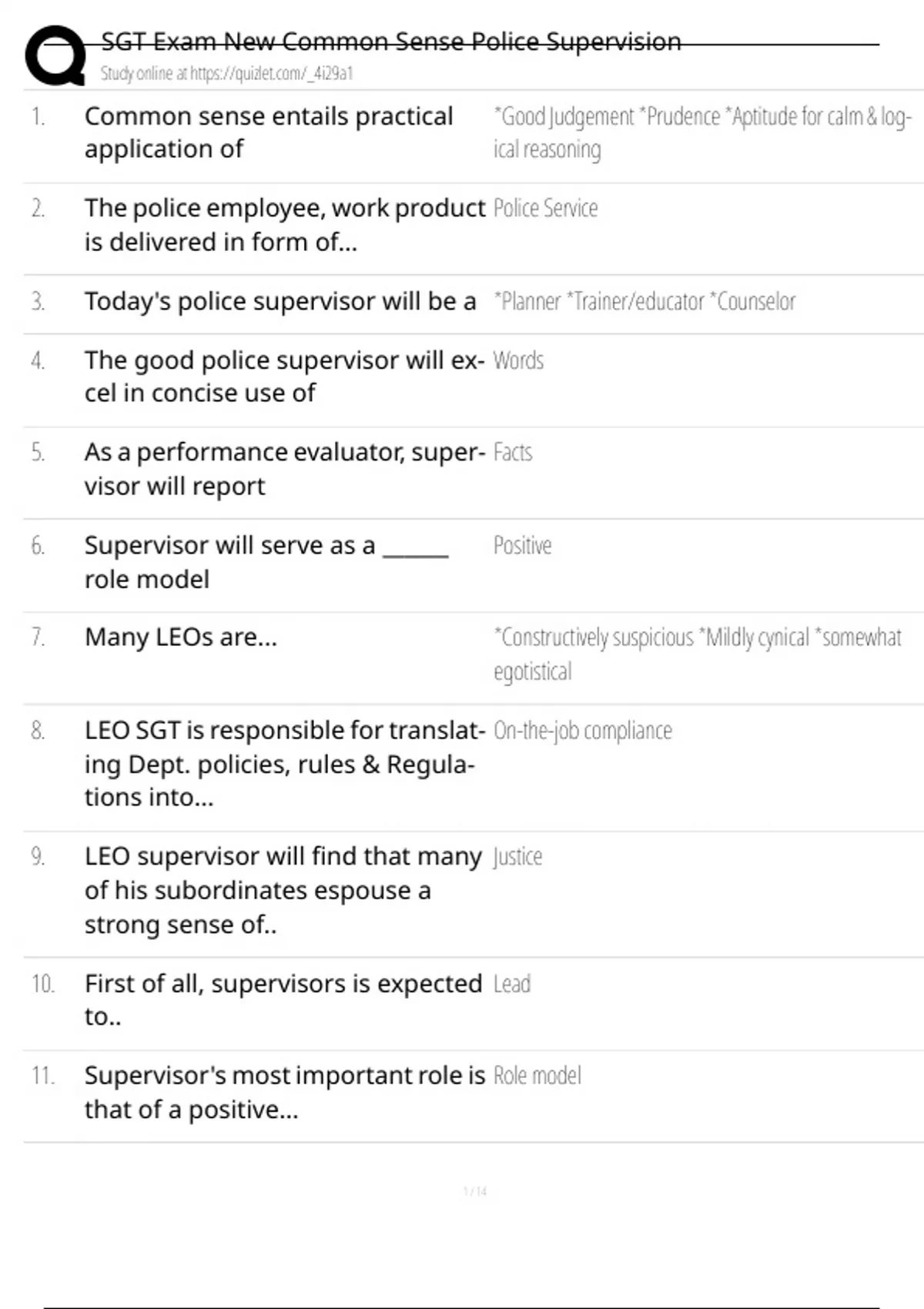Select question 1 about common sense
Viewport: 924px width, 1309px height.
point(268,132)
